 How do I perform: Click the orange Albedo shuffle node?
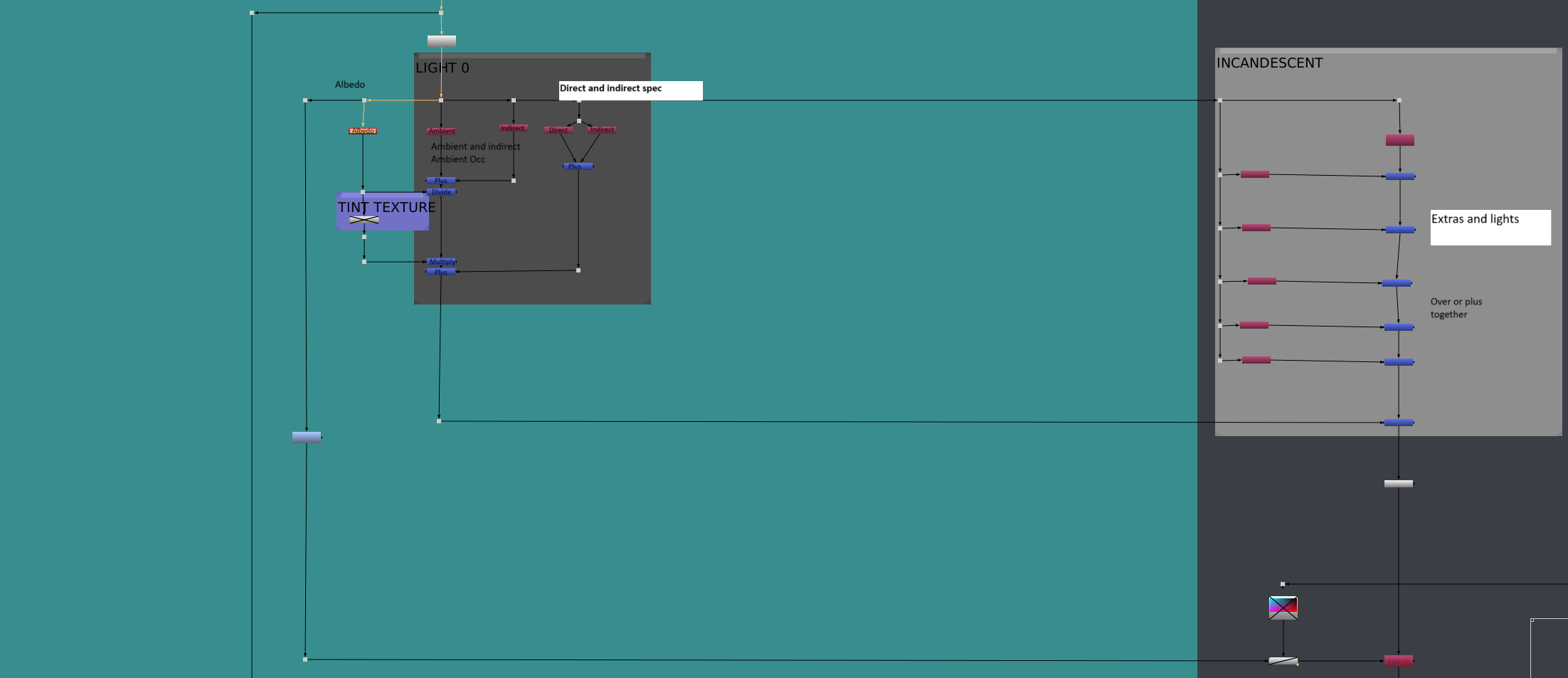point(364,130)
